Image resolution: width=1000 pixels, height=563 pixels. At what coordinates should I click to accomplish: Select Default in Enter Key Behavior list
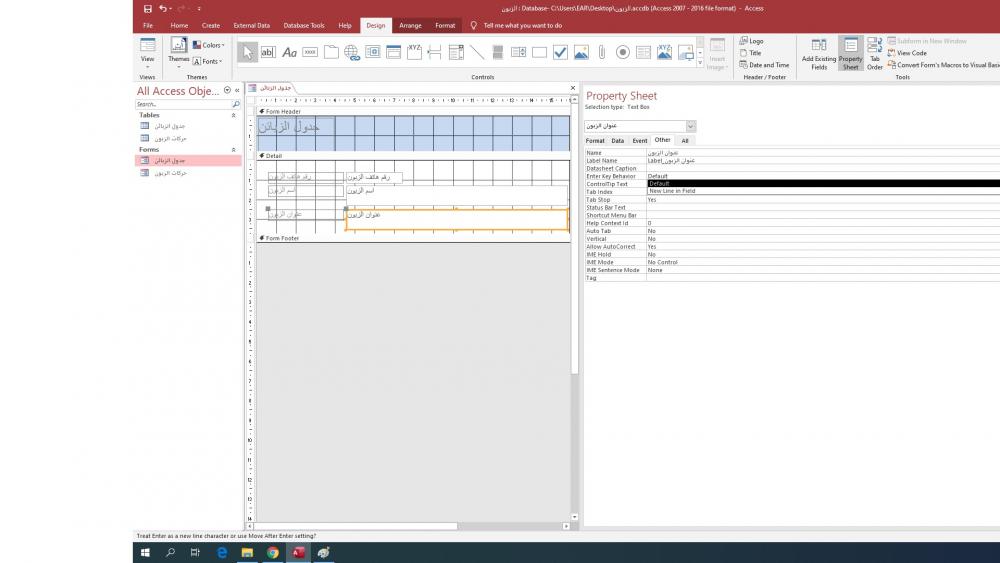[823, 184]
